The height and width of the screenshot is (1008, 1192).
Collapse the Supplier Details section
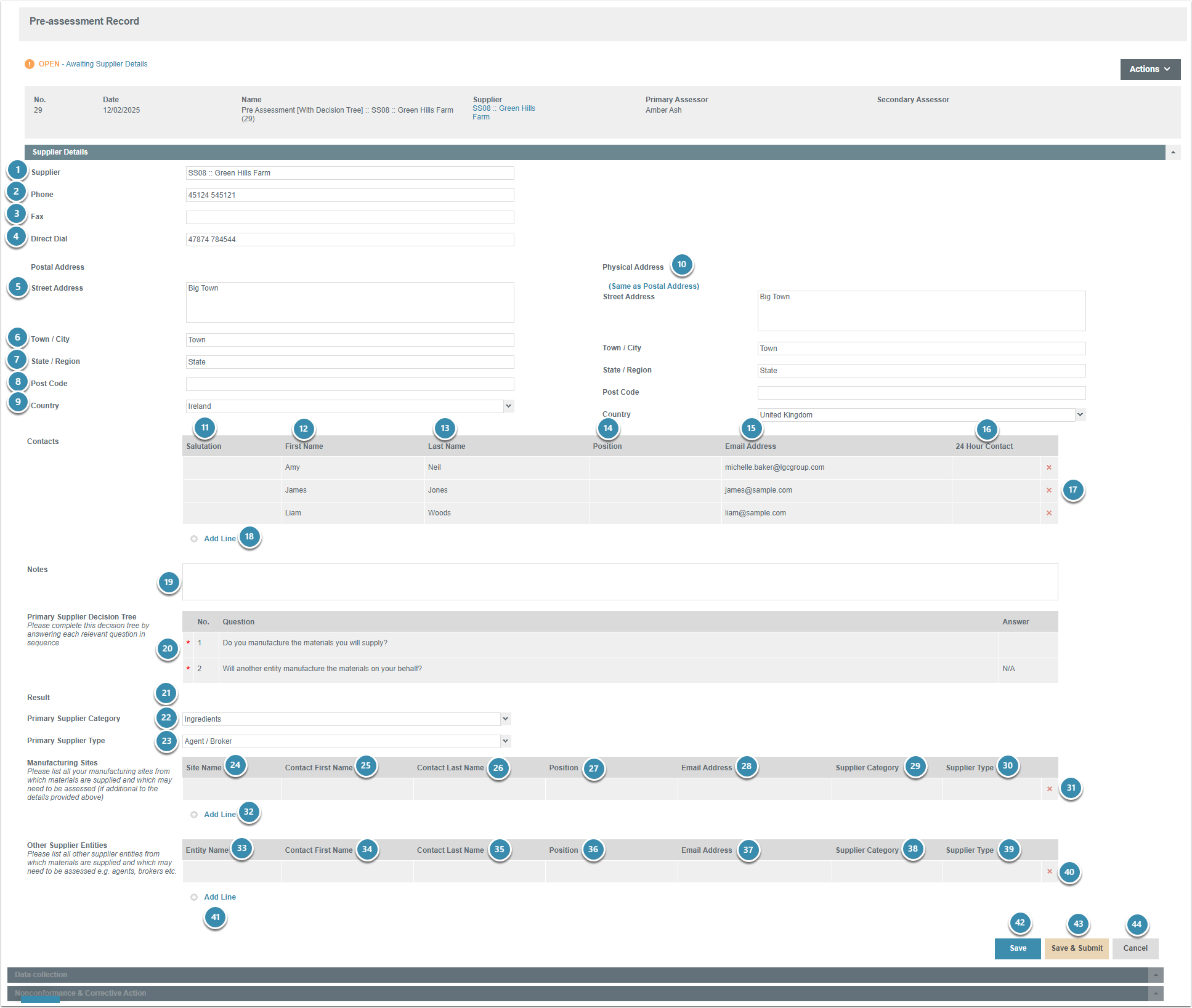click(1173, 152)
